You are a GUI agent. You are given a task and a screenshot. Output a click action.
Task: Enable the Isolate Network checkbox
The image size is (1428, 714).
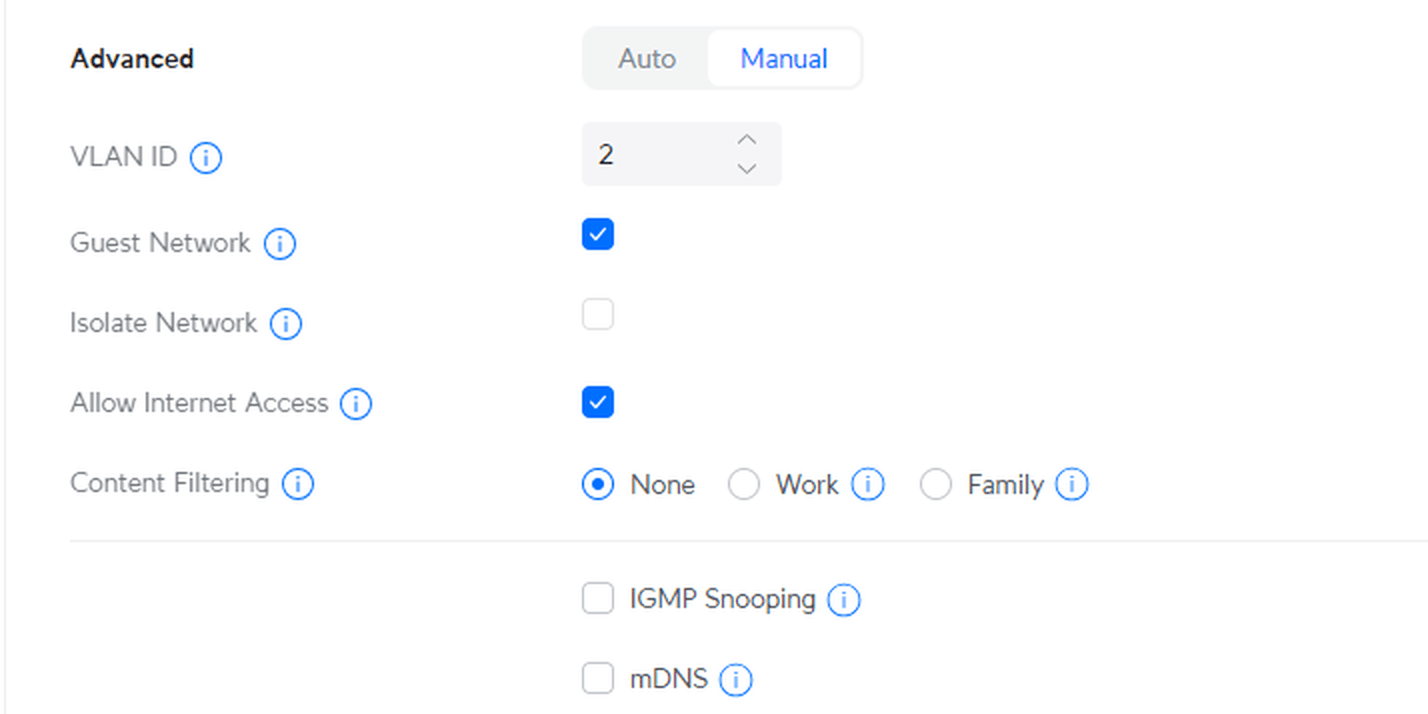tap(598, 314)
